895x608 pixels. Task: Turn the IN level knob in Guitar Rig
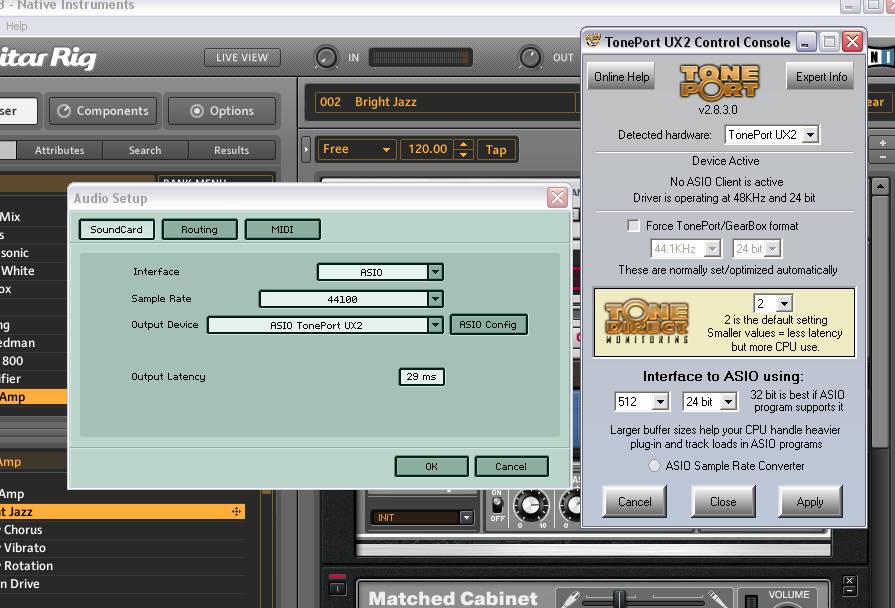(326, 58)
